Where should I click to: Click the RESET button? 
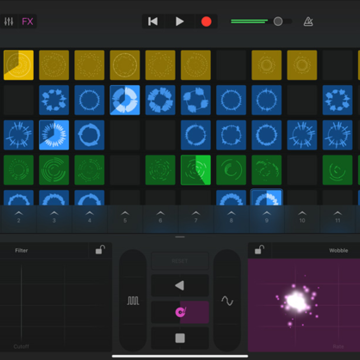click(180, 261)
